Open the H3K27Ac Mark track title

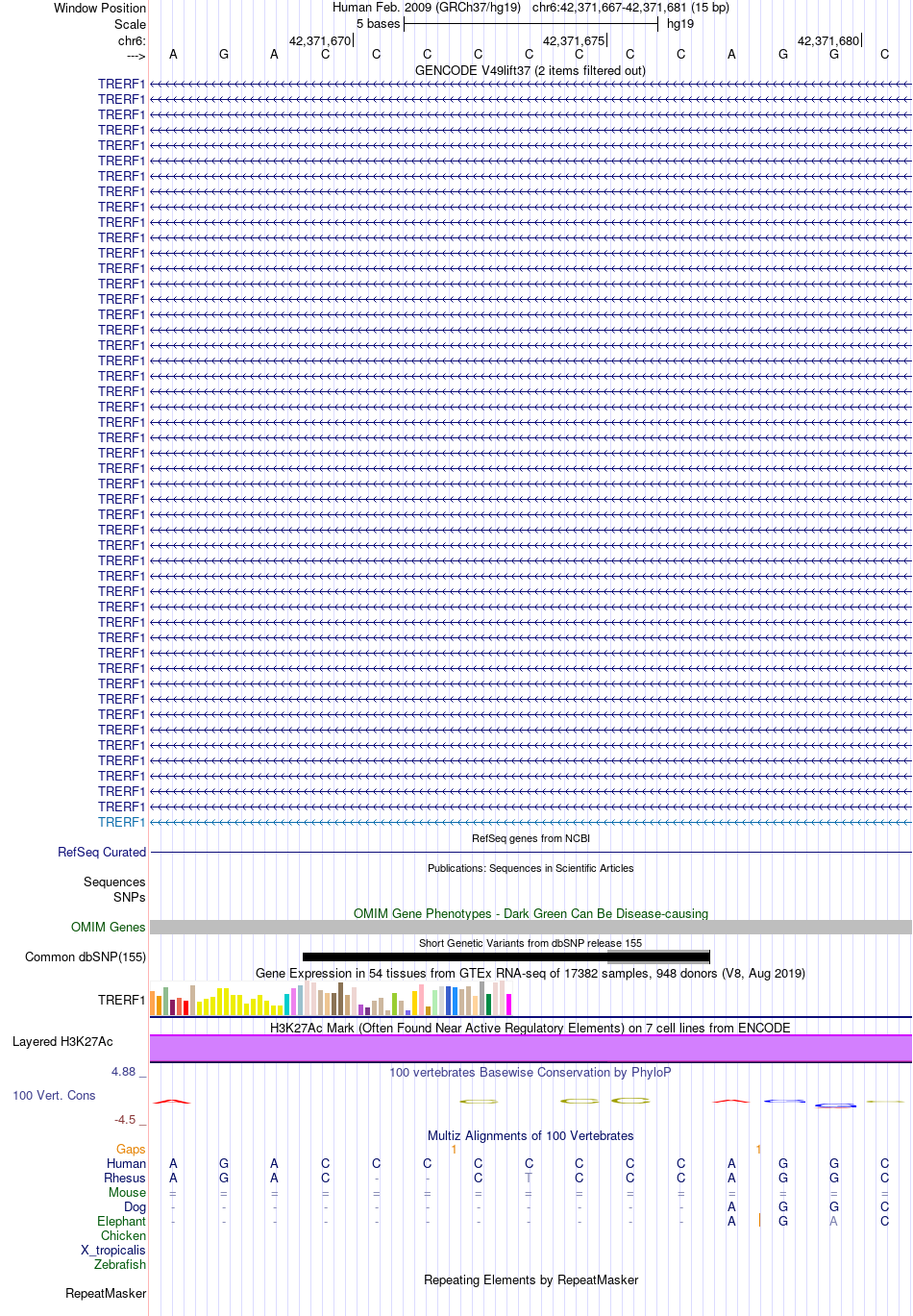531,1028
